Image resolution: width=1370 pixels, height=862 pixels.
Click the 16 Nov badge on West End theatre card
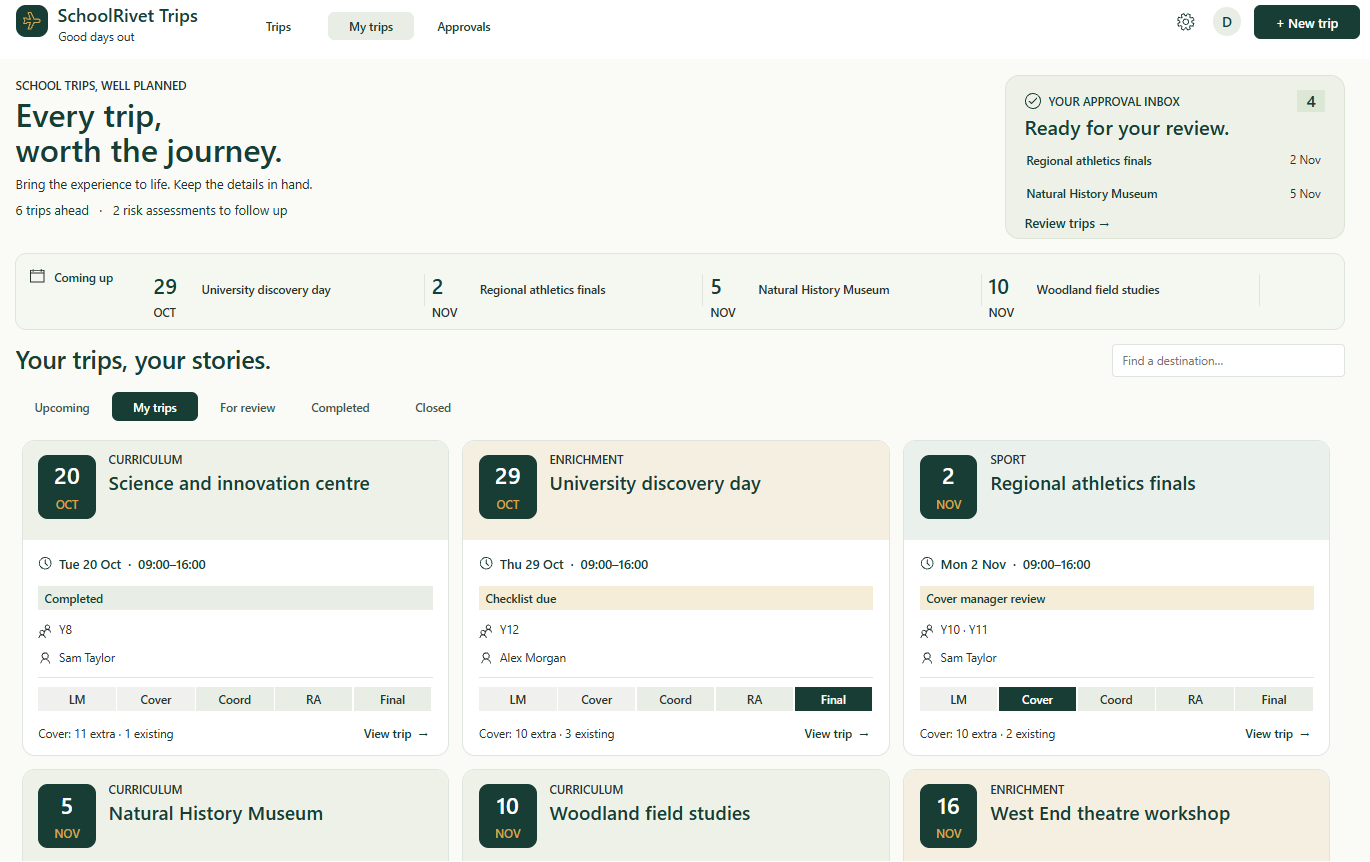(949, 817)
